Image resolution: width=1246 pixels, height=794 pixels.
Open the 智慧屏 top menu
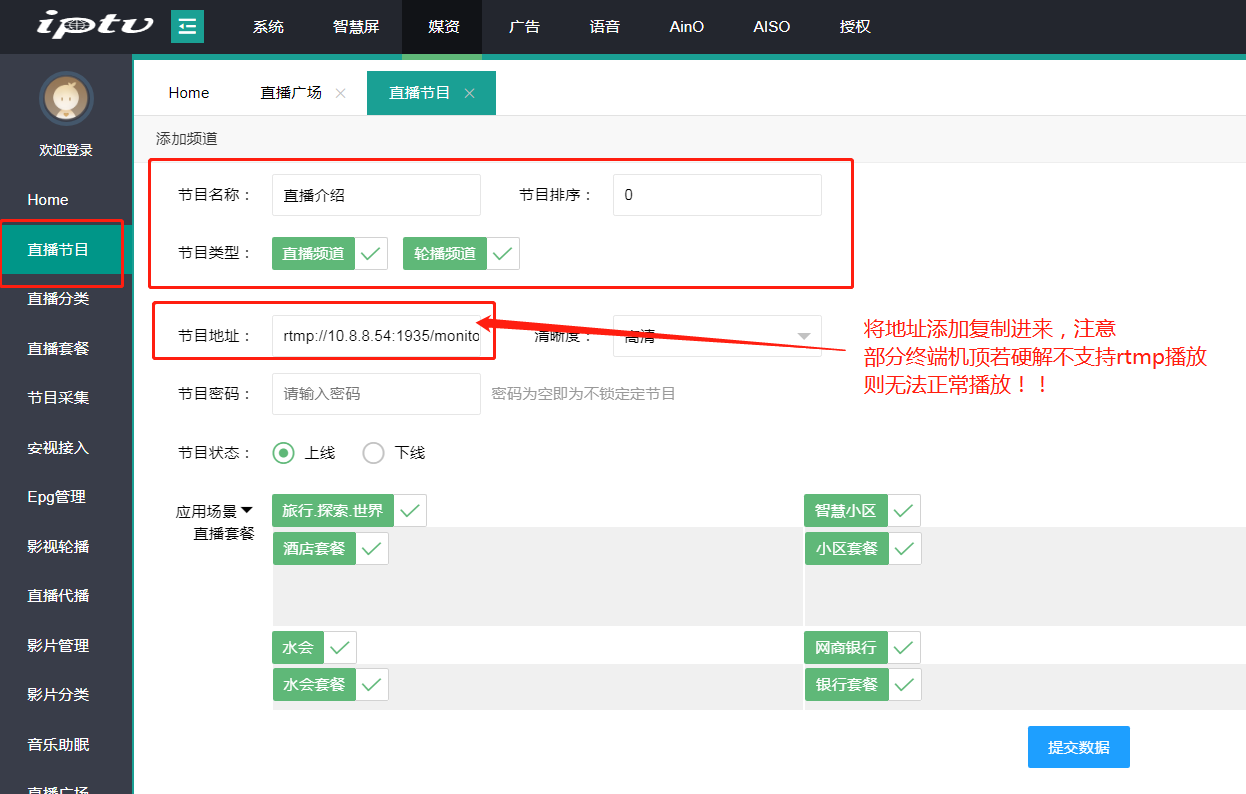point(356,27)
